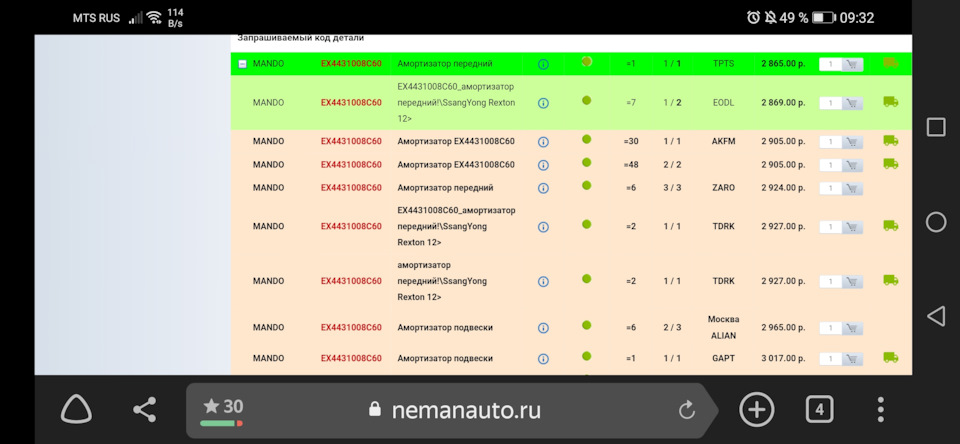Open the red part number in the GAPT row
The height and width of the screenshot is (444, 960).
click(351, 358)
